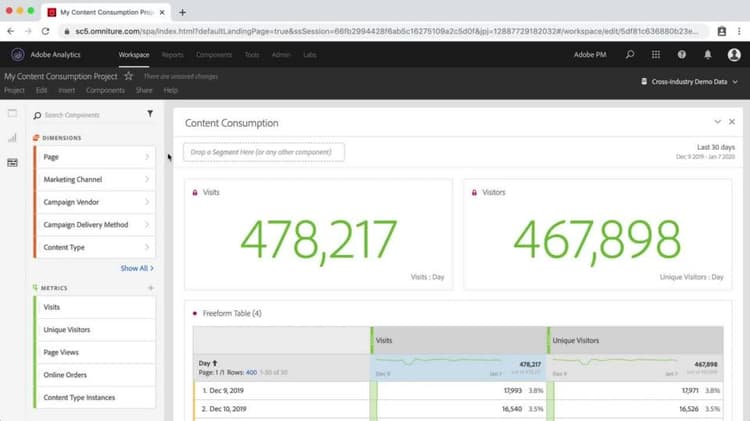Toggle the Visitors lock icon
The height and width of the screenshot is (421, 750).
(474, 192)
